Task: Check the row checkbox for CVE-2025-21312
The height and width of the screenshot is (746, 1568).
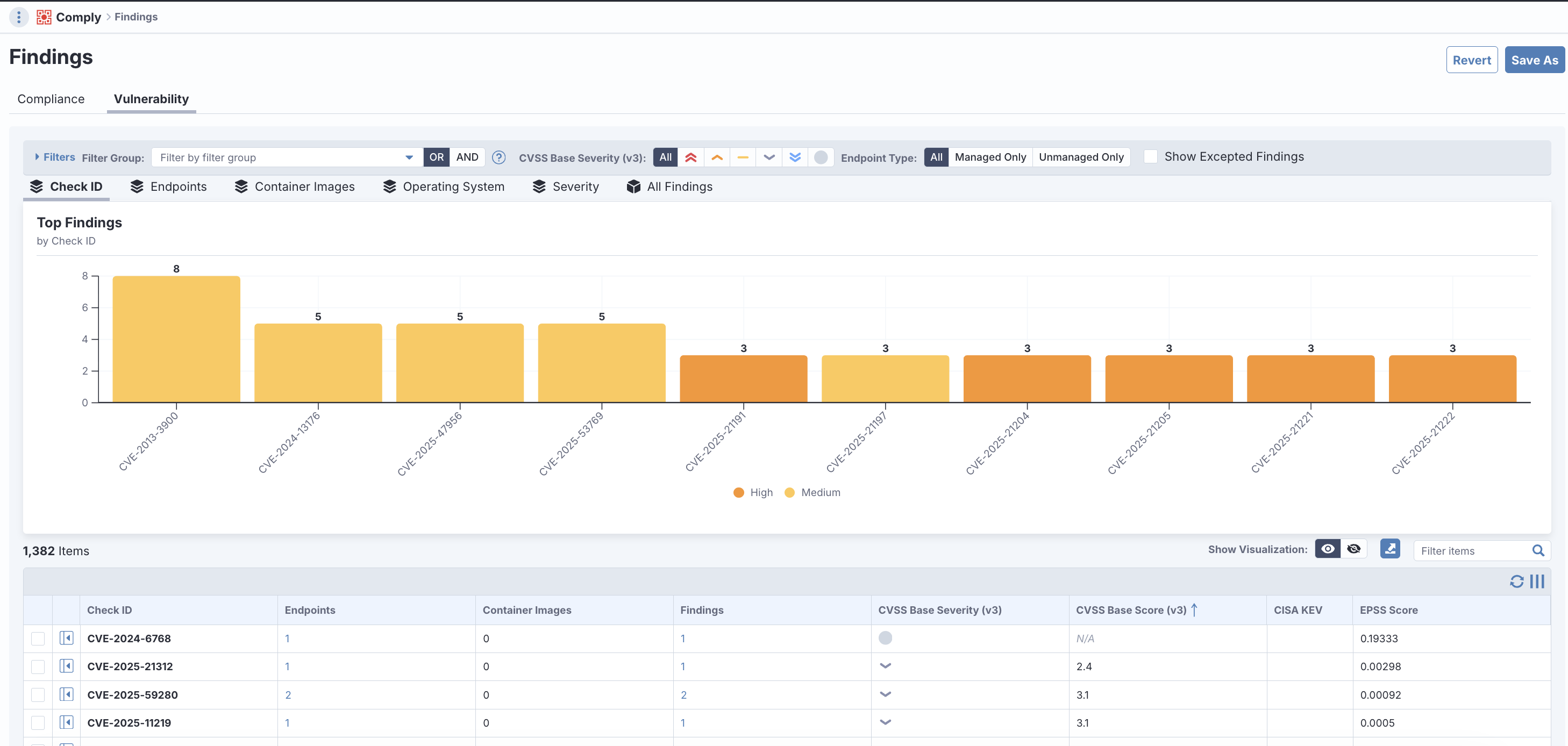Action: click(38, 667)
